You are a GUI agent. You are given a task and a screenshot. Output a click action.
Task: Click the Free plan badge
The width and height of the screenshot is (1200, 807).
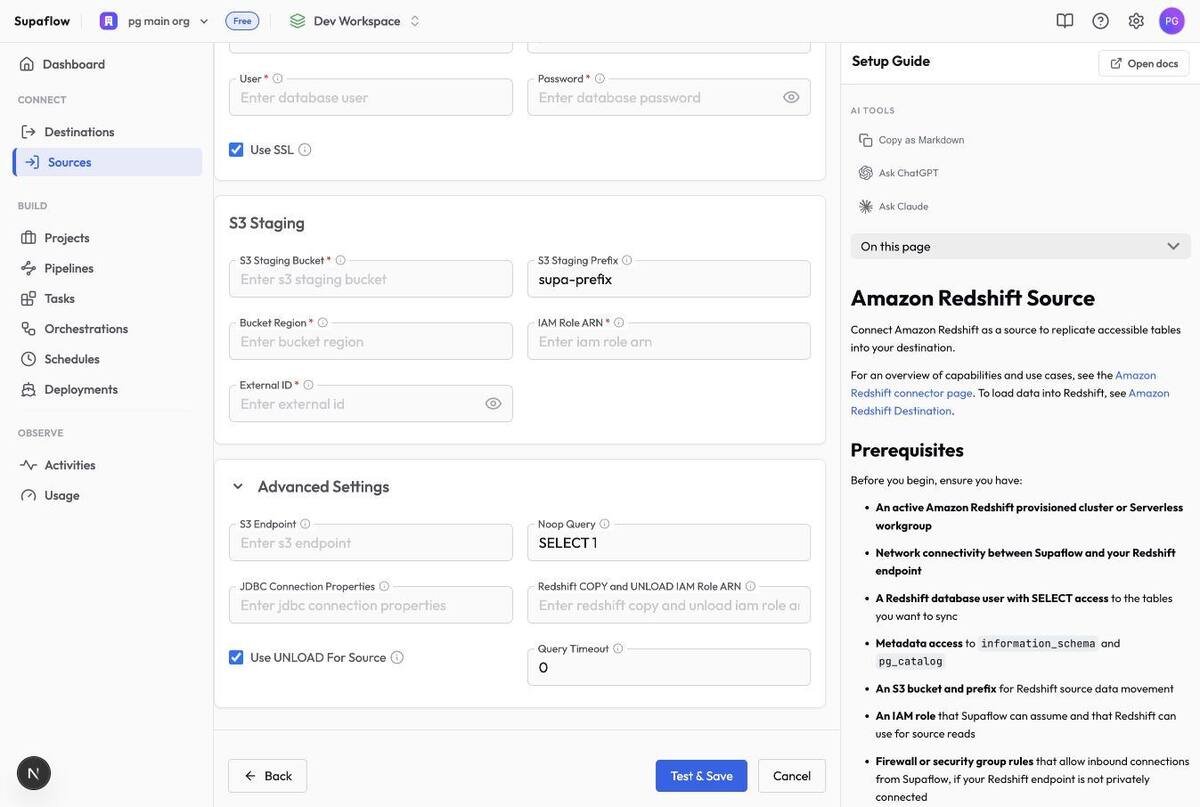242,21
